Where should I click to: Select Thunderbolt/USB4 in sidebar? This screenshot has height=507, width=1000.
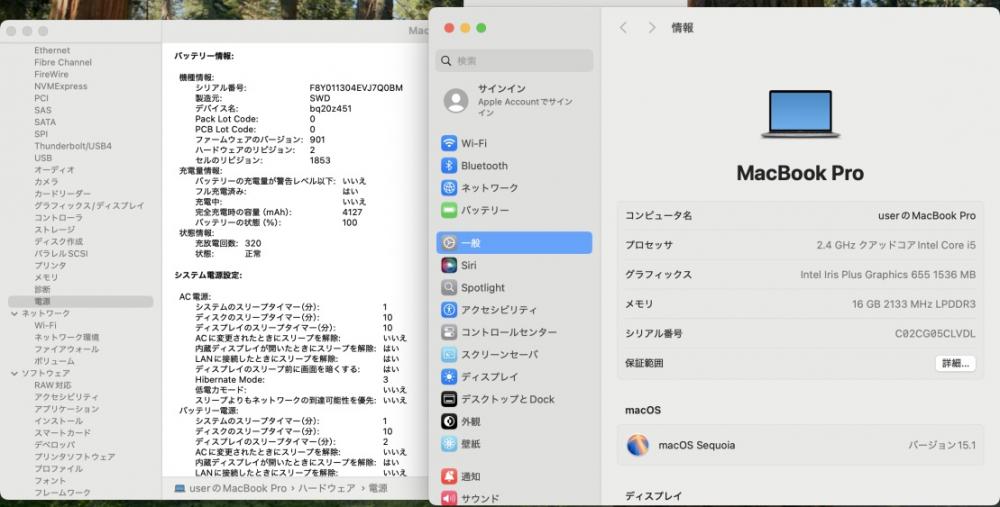pos(73,146)
